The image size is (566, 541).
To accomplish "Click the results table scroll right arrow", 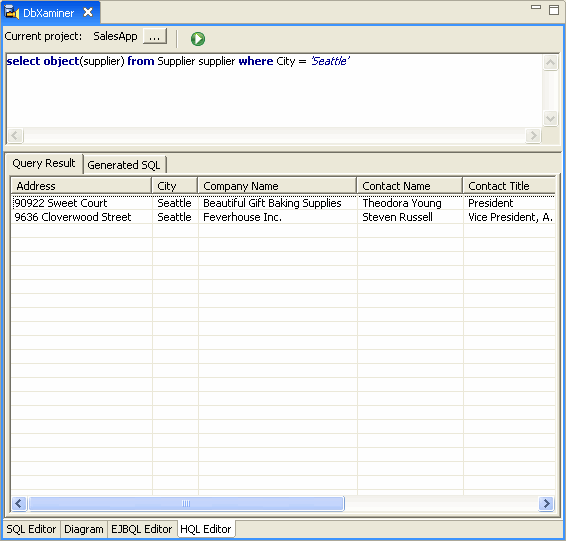I will coord(547,503).
